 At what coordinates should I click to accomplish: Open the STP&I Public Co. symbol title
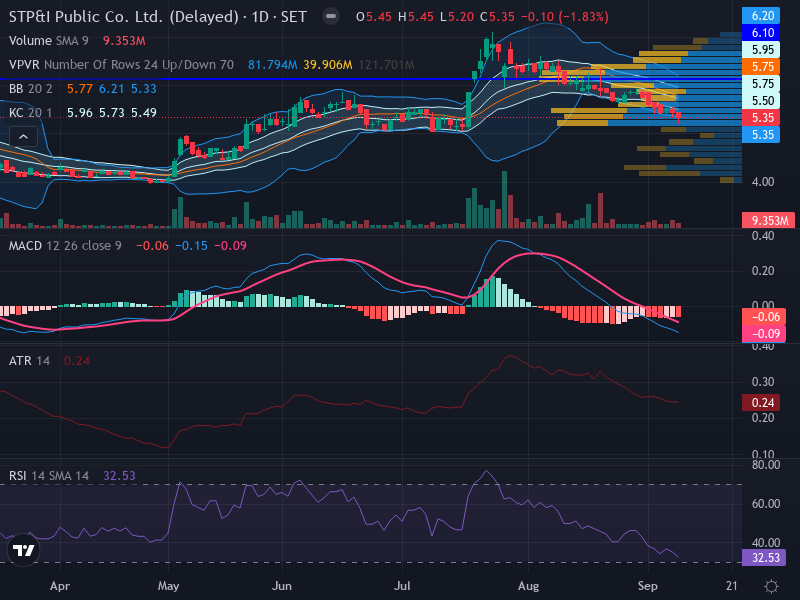tap(123, 17)
